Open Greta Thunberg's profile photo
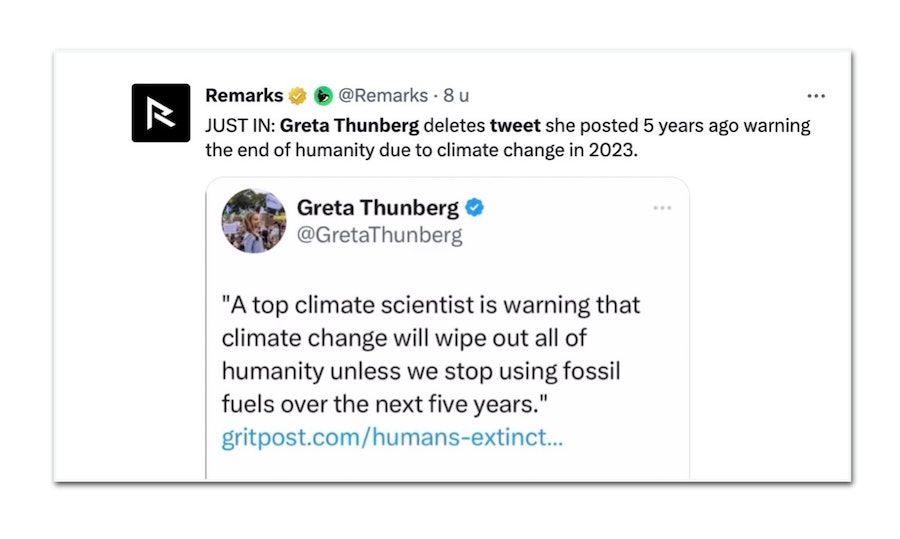 [254, 220]
